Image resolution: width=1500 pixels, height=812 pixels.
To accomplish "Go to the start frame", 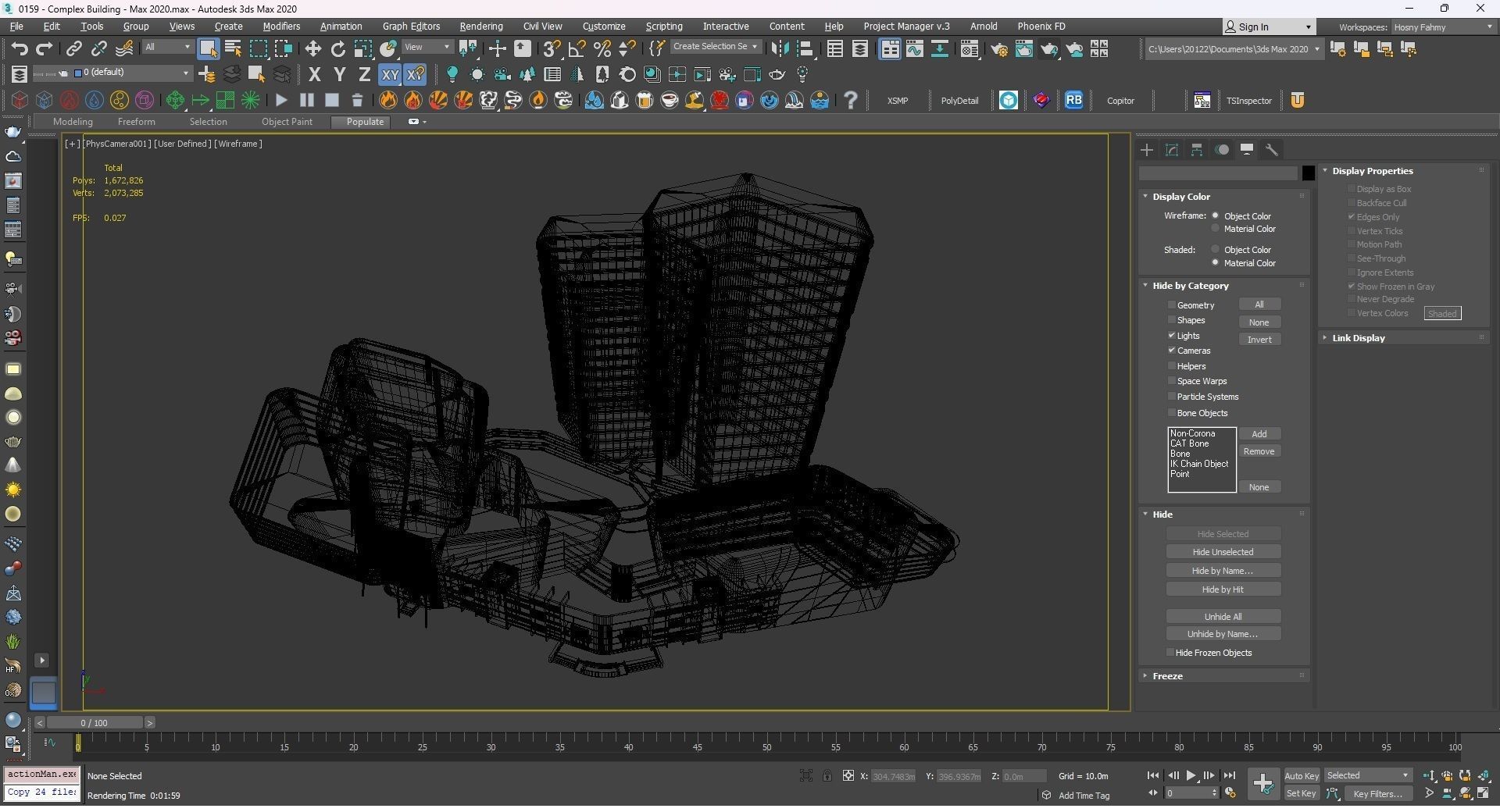I will pyautogui.click(x=1152, y=775).
